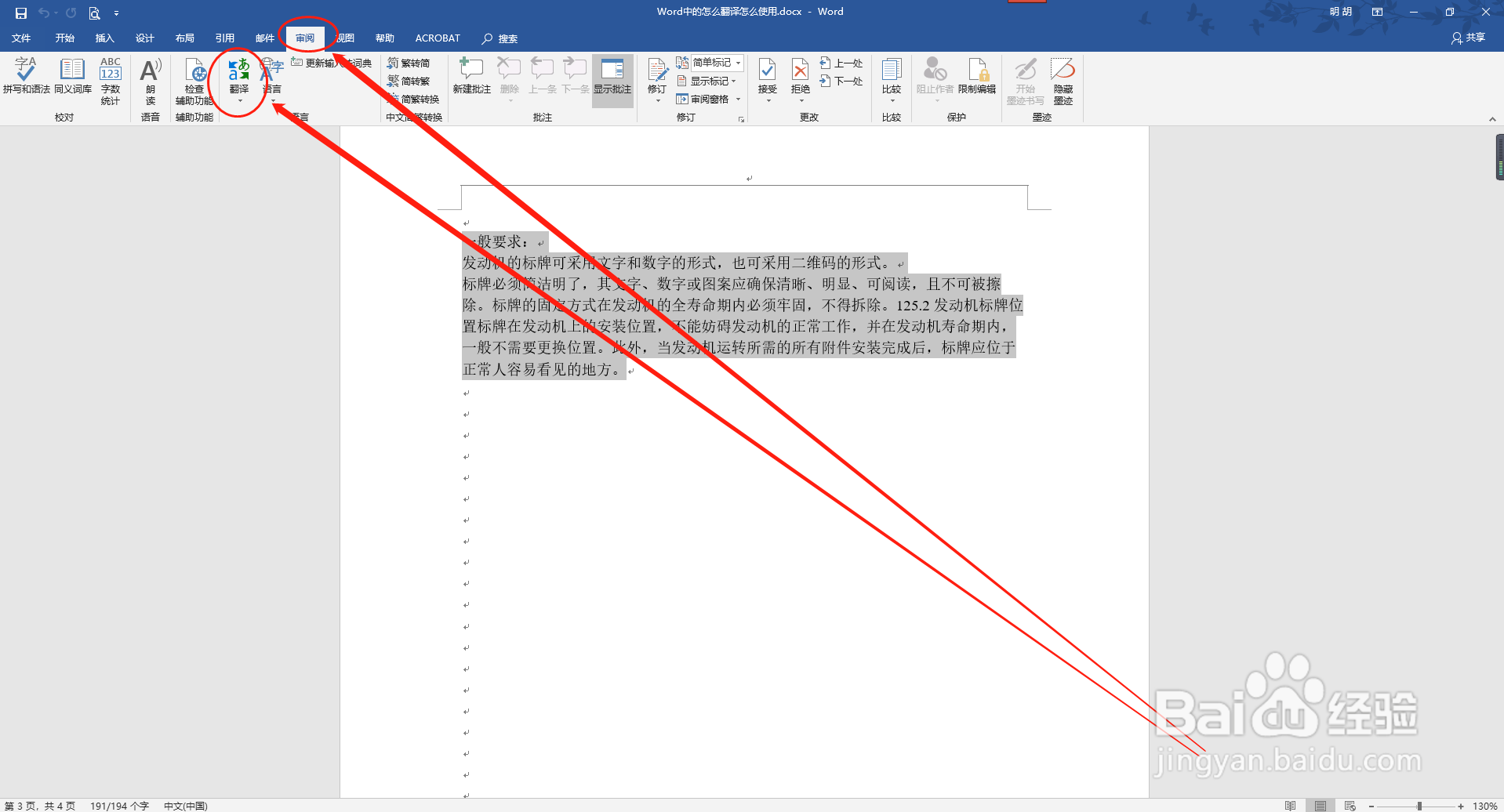1504x812 pixels.
Task: Click page indicator 第 3 页，共 4 页
Action: (40, 806)
